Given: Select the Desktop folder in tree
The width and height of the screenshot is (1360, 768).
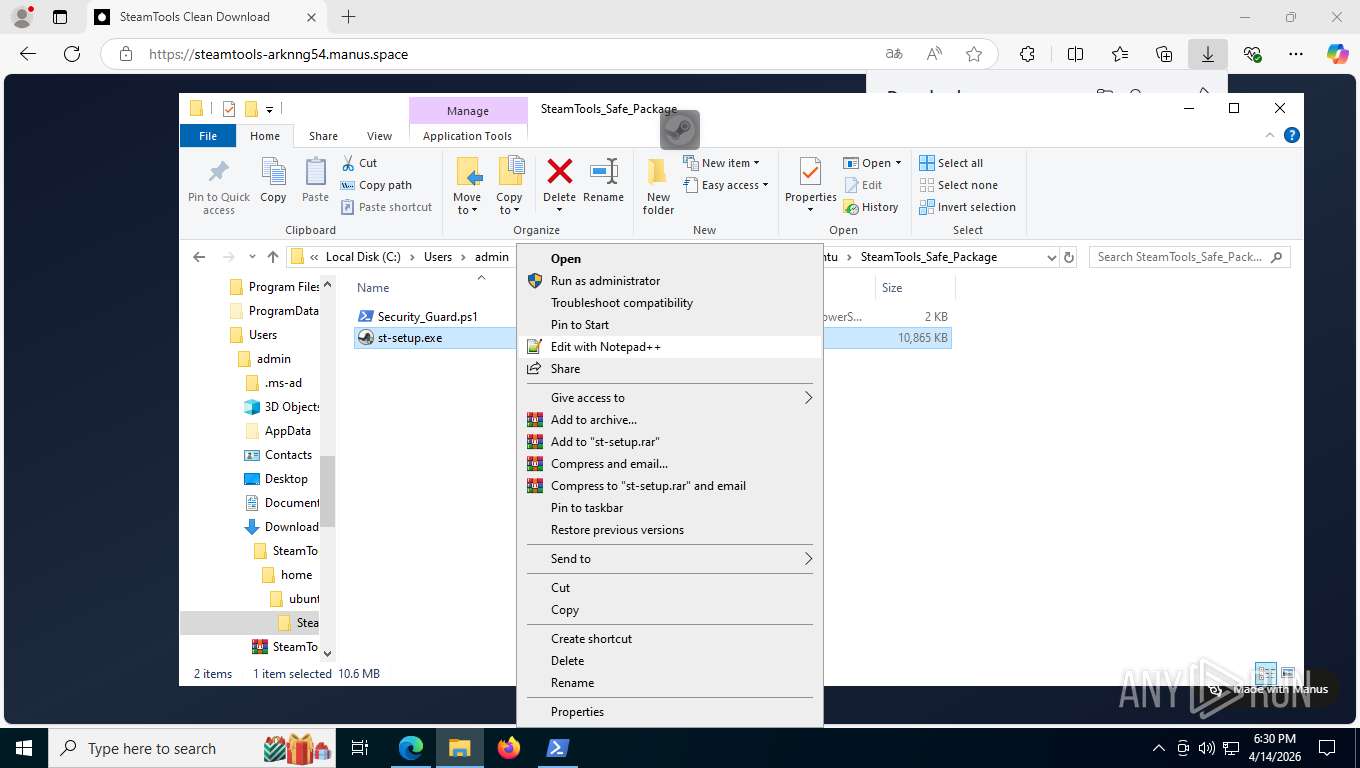Looking at the screenshot, I should pyautogui.click(x=285, y=479).
